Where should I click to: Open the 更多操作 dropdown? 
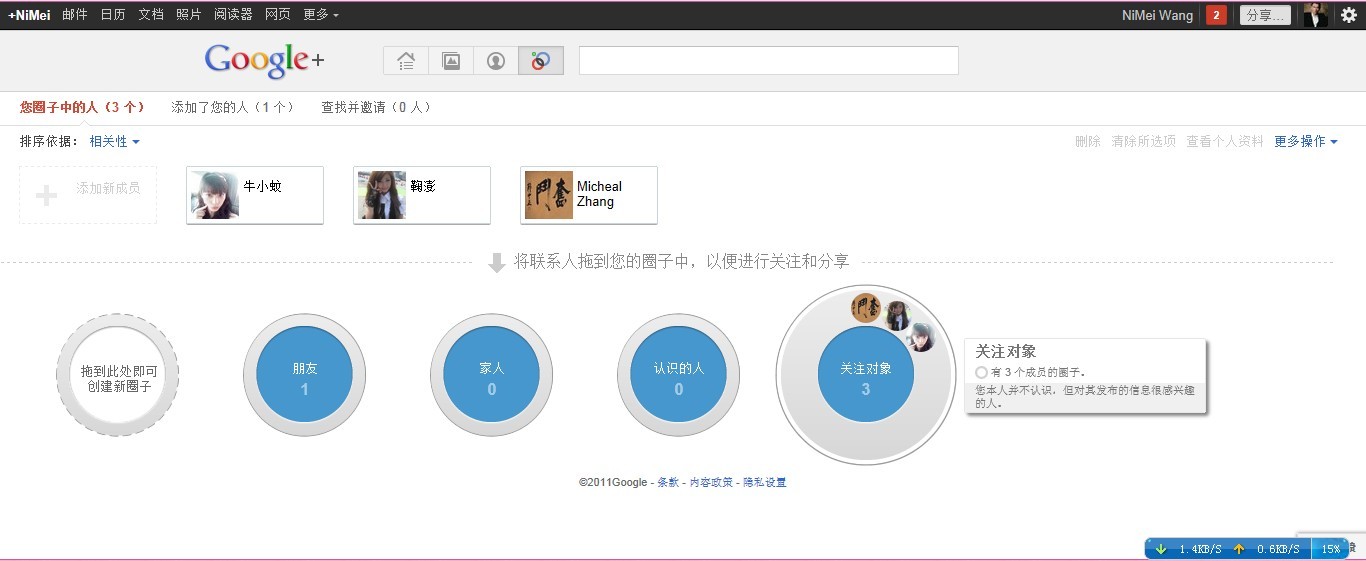coord(1306,142)
